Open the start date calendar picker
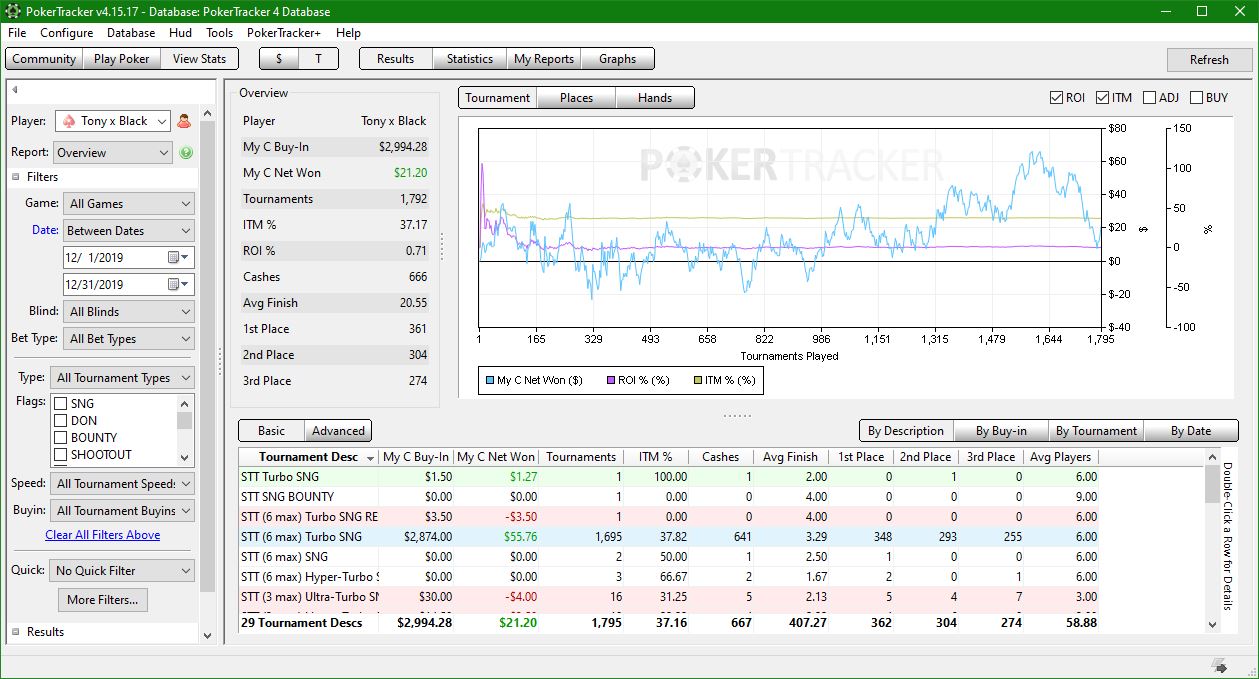Screen dimensions: 1259x679 click(x=174, y=258)
